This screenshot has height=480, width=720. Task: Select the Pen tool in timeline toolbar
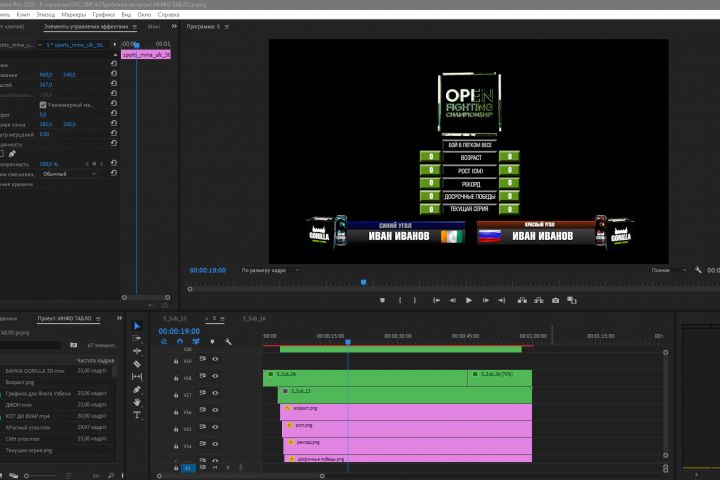tap(137, 390)
